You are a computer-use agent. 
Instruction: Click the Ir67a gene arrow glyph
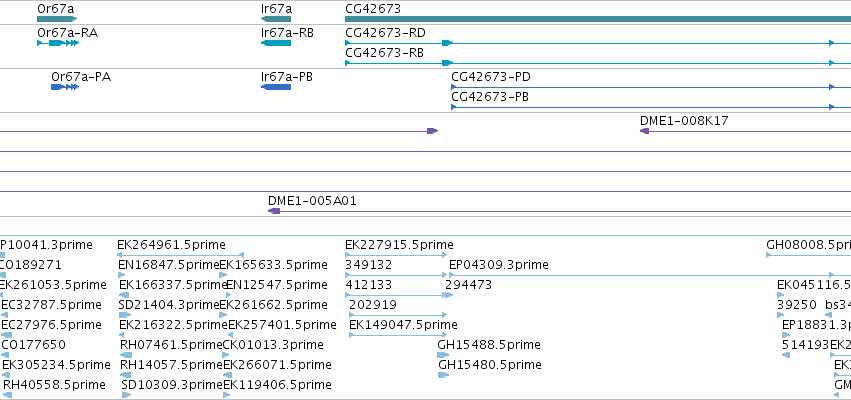[276, 19]
